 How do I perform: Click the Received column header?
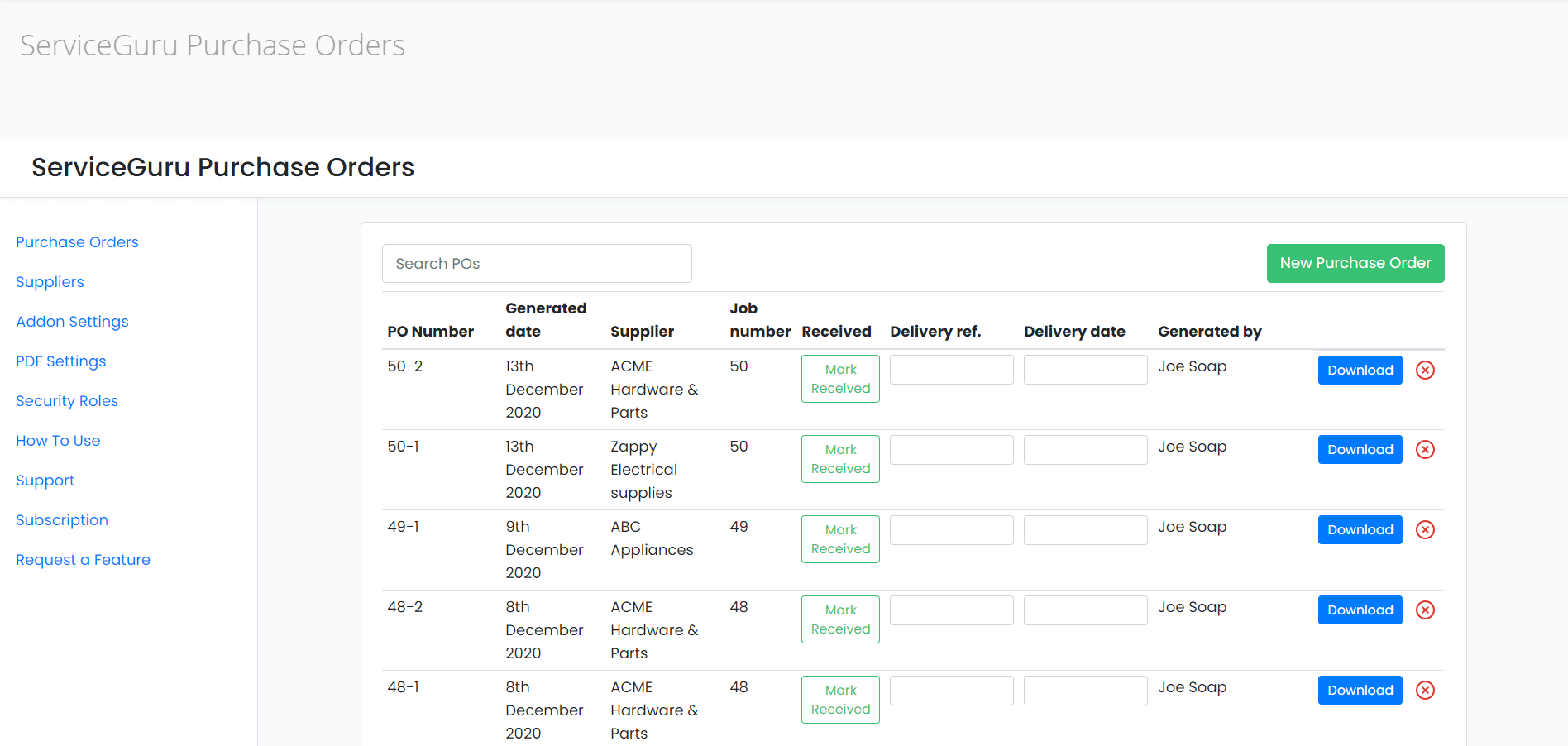point(836,332)
